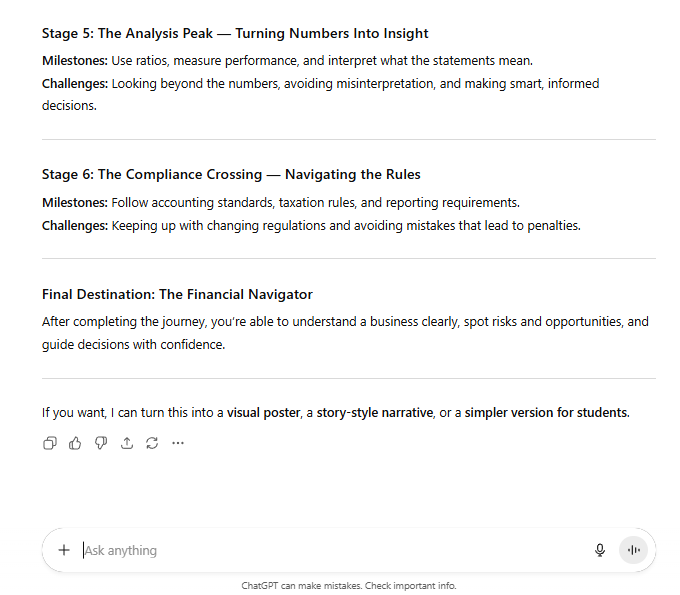Screen dimensions: 680x595
Task: Open the plus attachment menu
Action: click(x=64, y=550)
